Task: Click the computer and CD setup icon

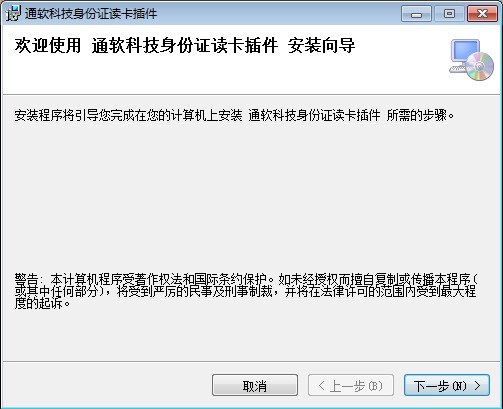Action: coord(472,60)
